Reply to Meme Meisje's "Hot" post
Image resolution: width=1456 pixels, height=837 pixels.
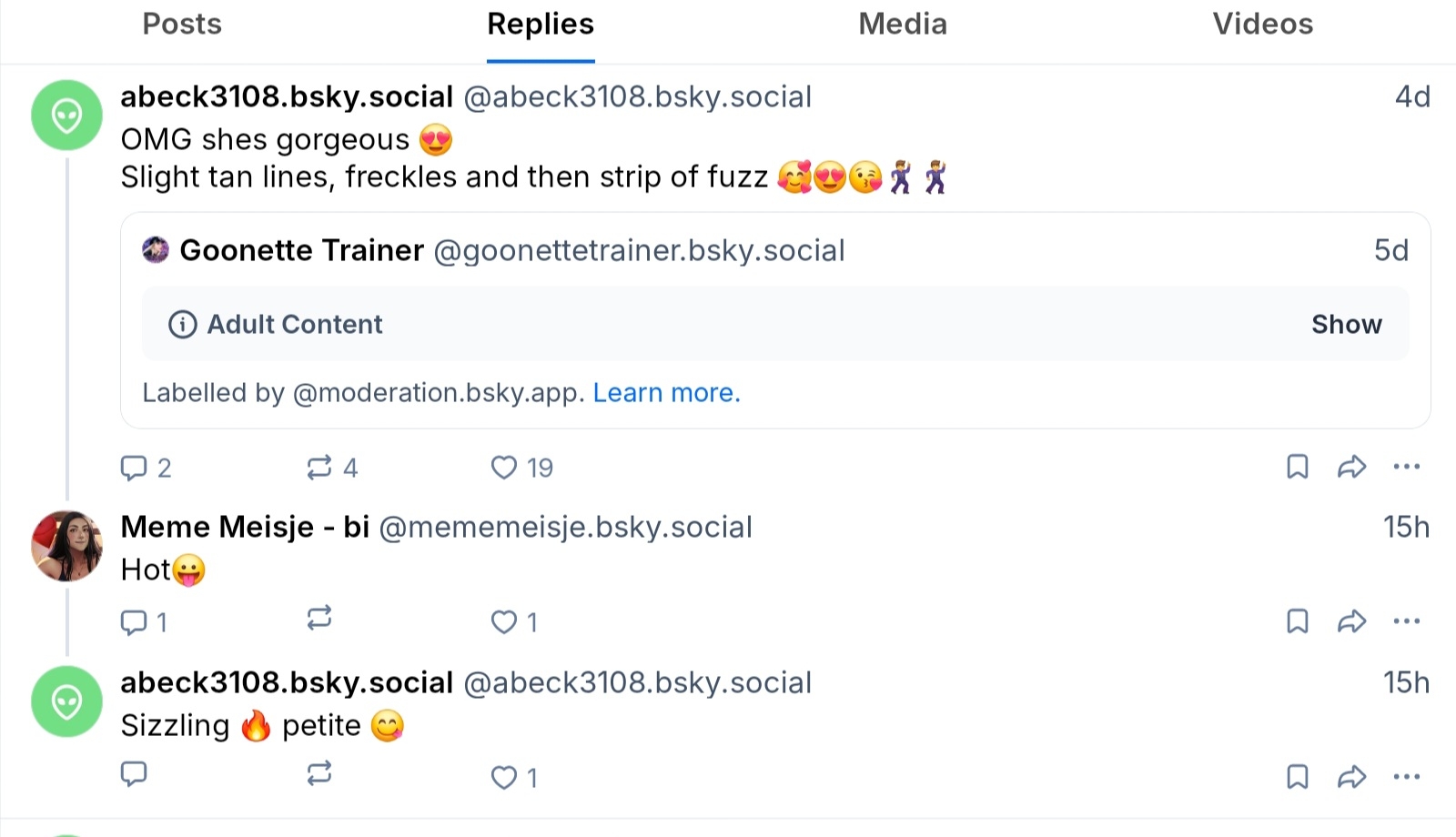pos(134,622)
